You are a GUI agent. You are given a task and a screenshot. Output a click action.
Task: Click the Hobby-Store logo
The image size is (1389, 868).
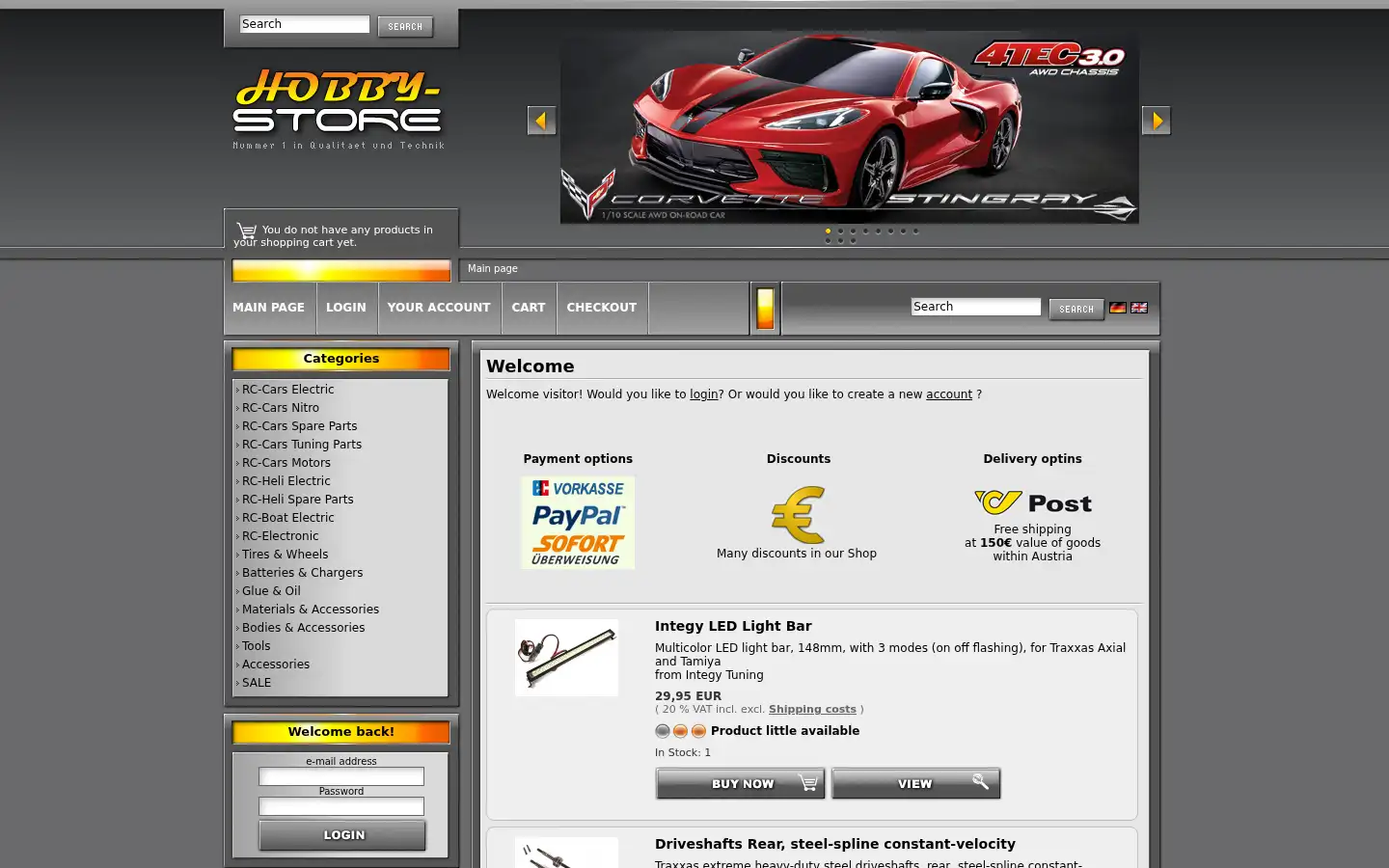click(338, 109)
